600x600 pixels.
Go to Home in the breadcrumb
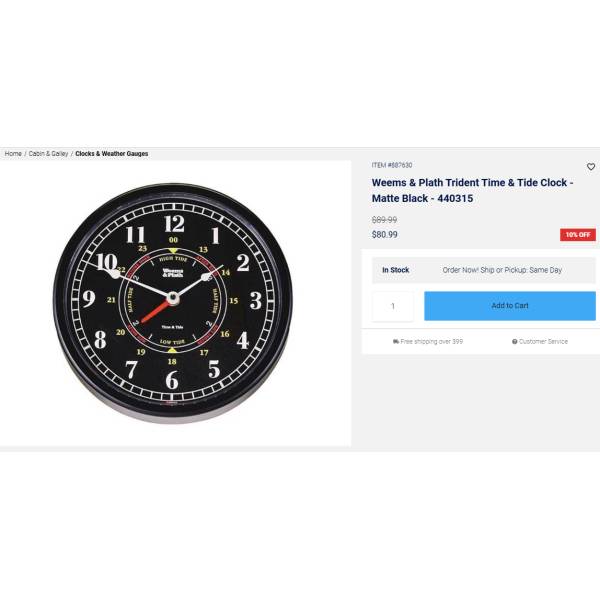click(x=13, y=153)
